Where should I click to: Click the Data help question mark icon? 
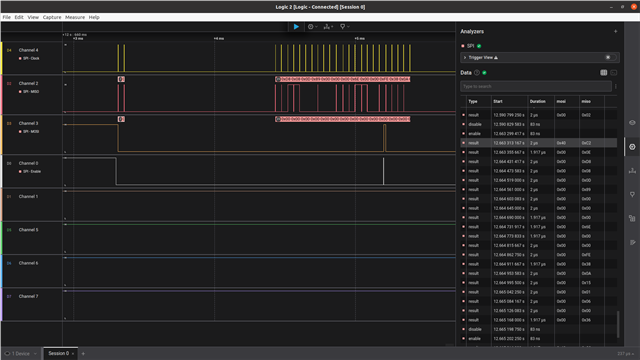point(477,73)
